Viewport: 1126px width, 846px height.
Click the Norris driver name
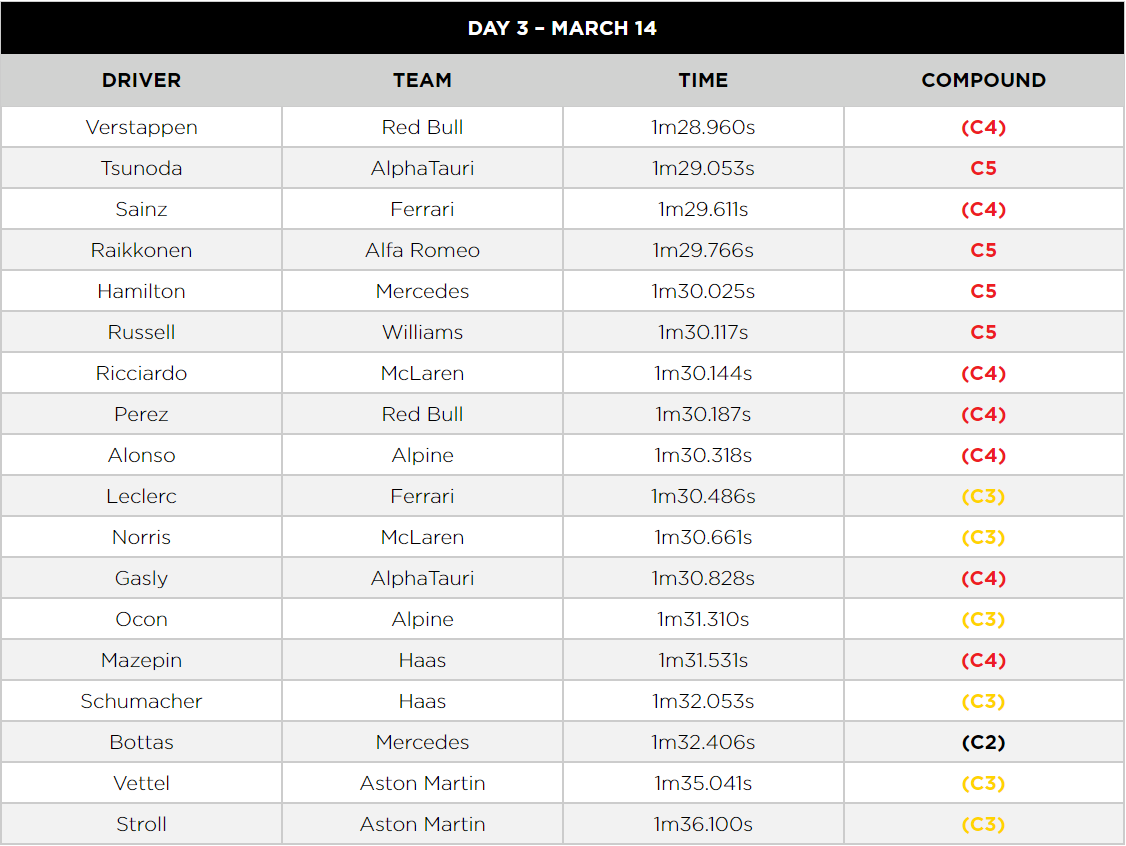click(141, 537)
